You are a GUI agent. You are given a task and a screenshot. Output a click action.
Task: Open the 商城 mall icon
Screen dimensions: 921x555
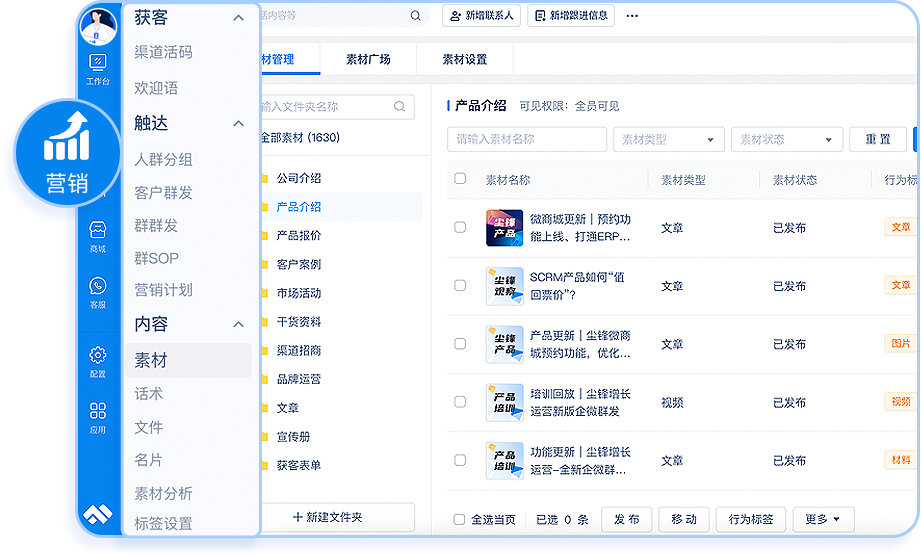pyautogui.click(x=98, y=237)
